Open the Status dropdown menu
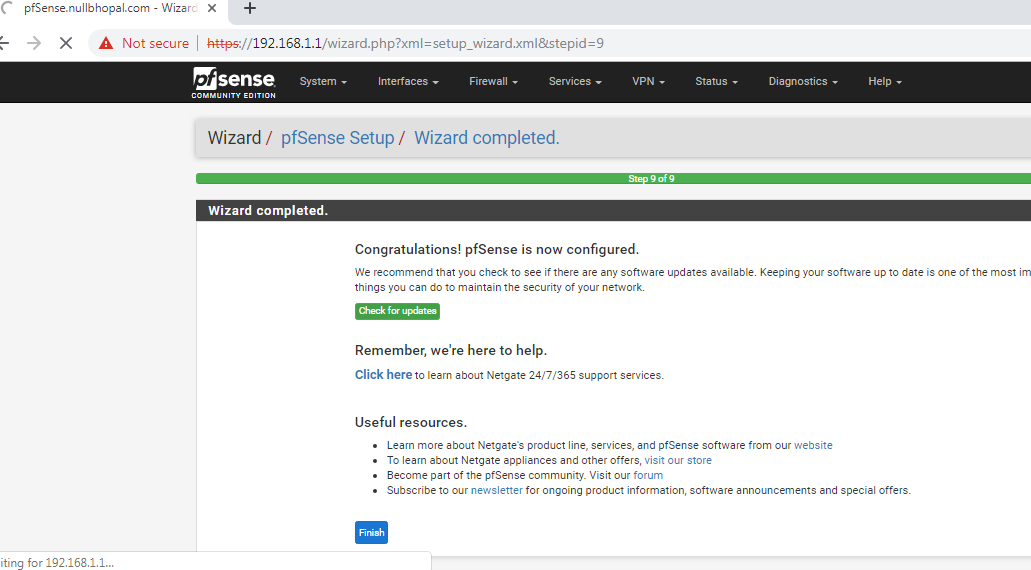Viewport: 1031px width, 570px height. click(x=716, y=82)
